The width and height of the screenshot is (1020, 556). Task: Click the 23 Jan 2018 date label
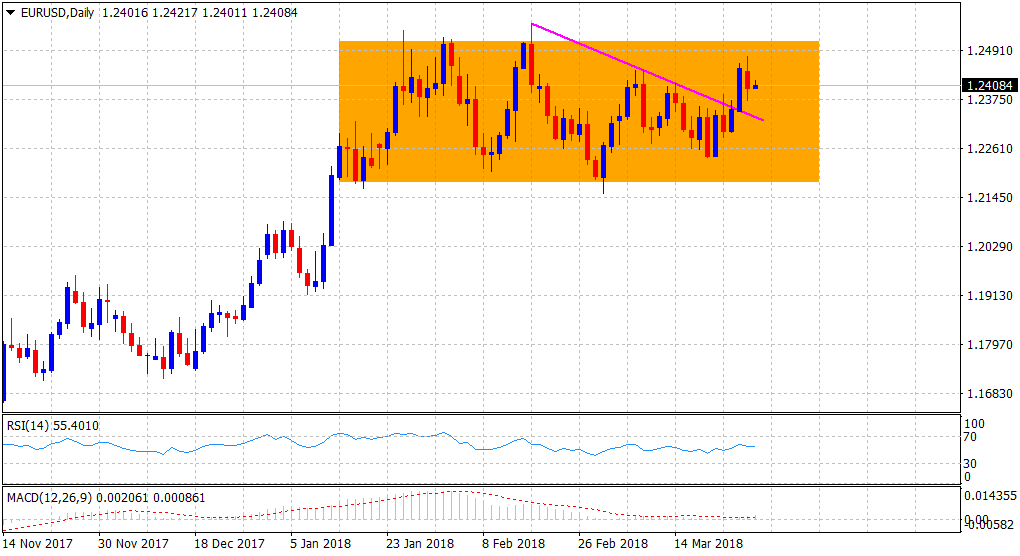point(420,544)
